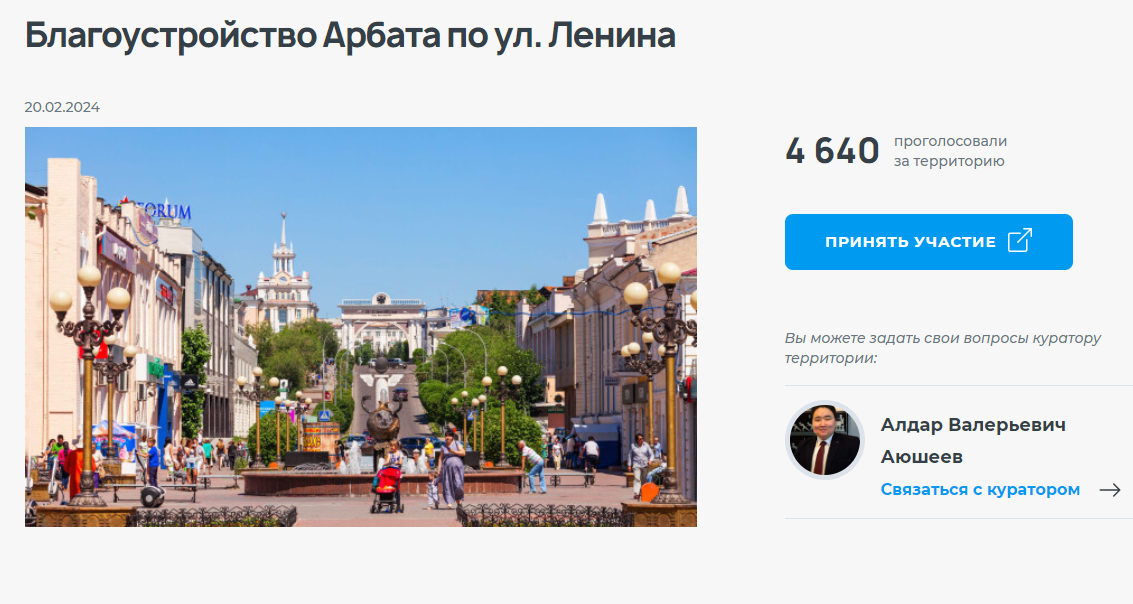Click the vote count 4 640
1133x604 pixels.
click(832, 151)
